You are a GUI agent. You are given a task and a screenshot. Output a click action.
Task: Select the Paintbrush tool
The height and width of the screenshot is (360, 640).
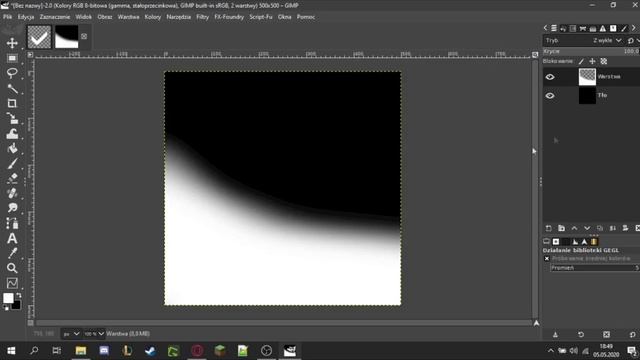(x=12, y=163)
